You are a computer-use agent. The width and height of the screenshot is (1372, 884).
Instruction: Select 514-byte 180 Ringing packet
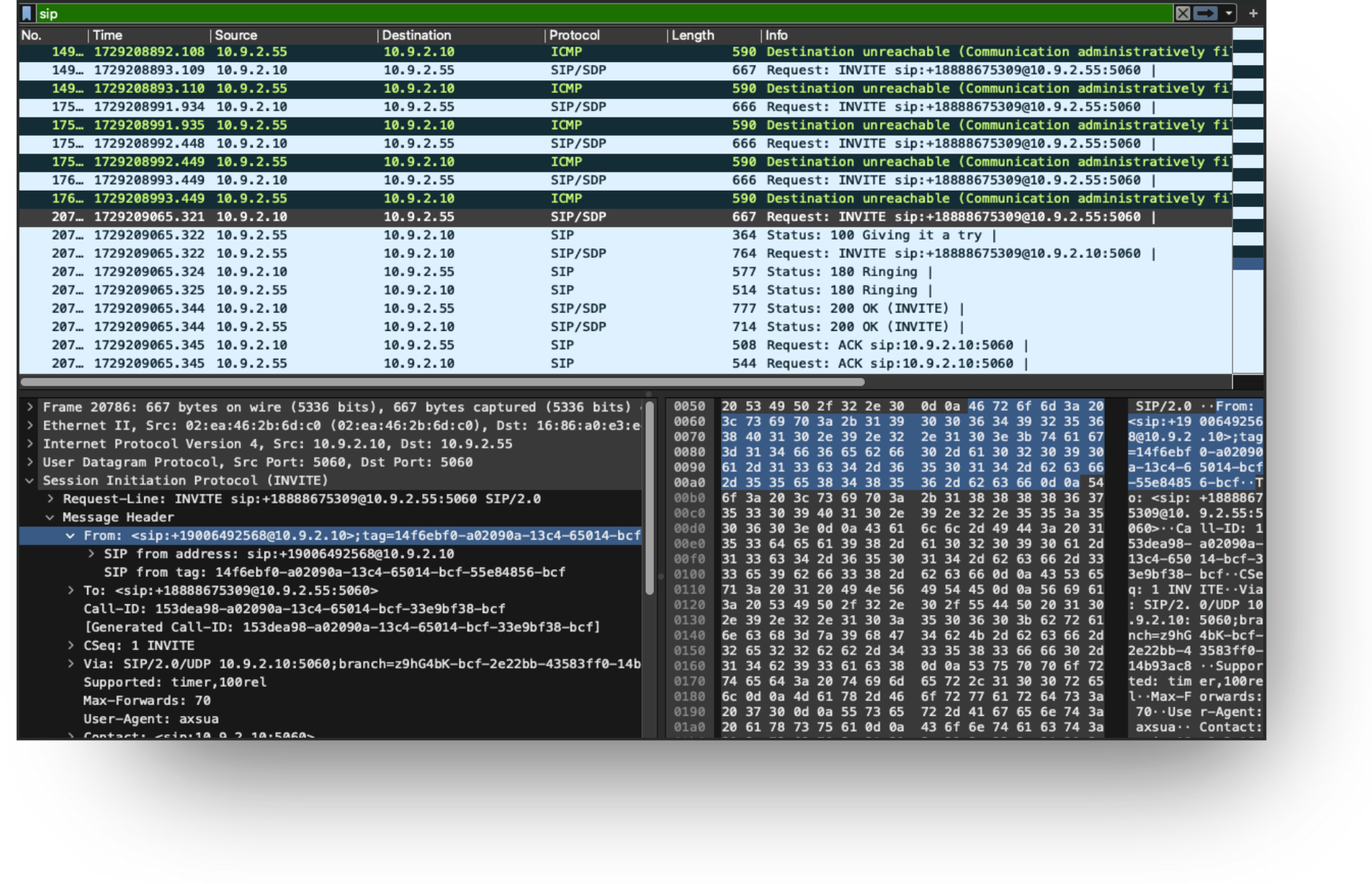(x=625, y=290)
